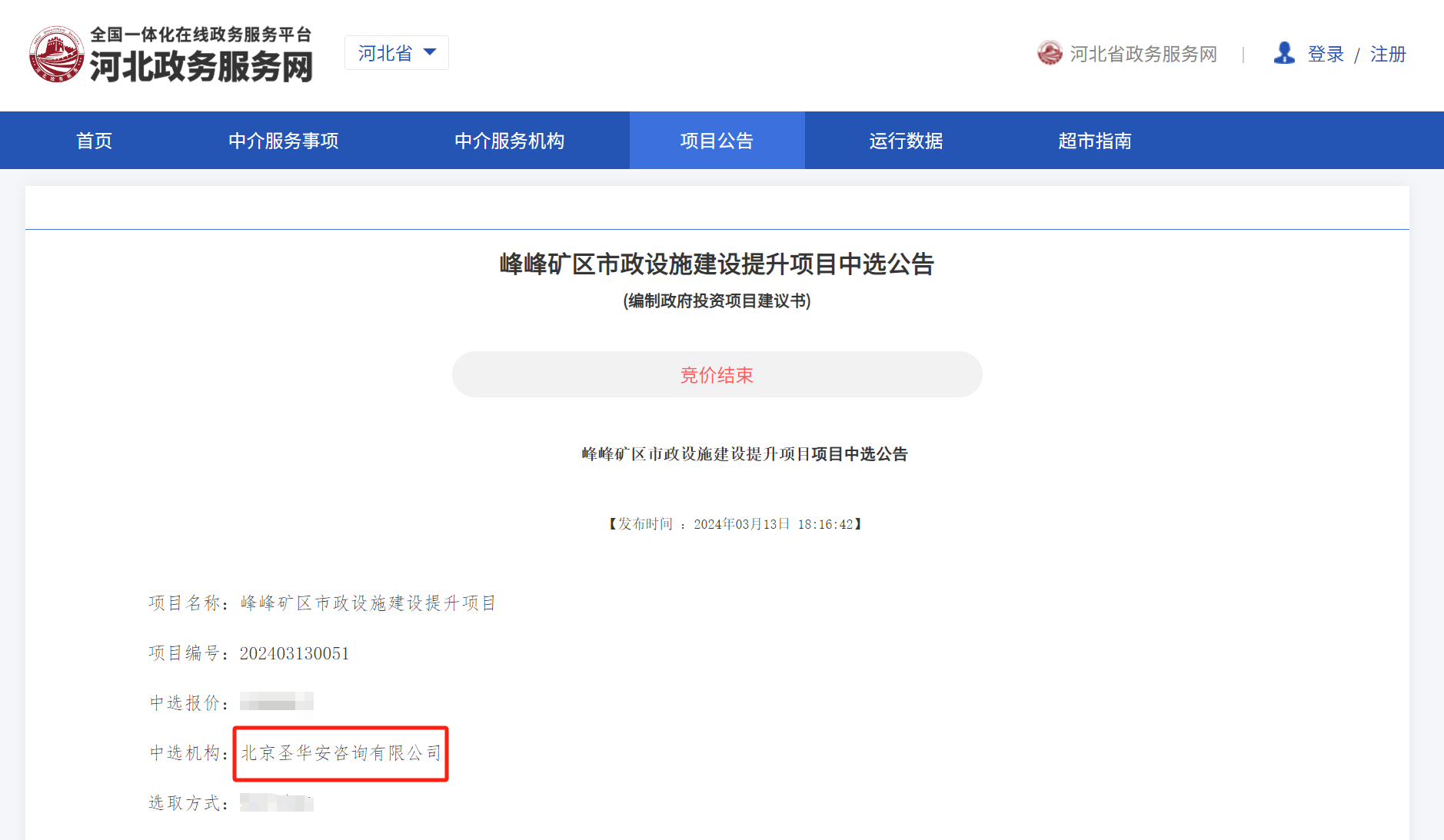Click the subtitle (编制政府投资项目建议书)

pyautogui.click(x=717, y=301)
